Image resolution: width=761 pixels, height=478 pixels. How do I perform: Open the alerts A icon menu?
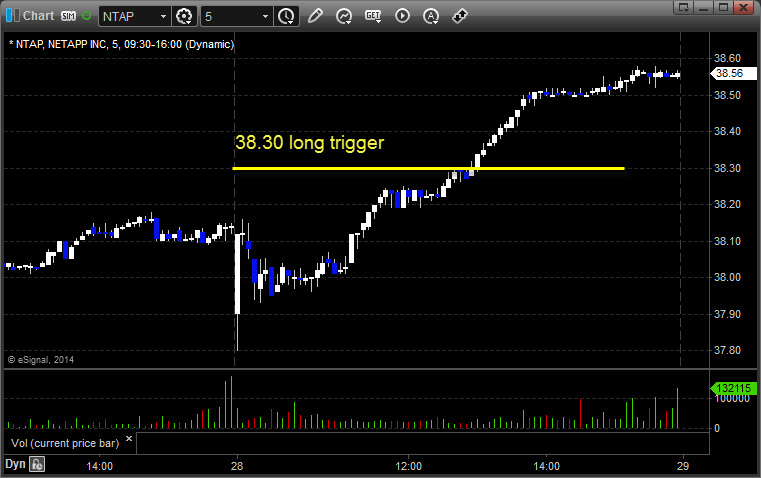[x=431, y=16]
